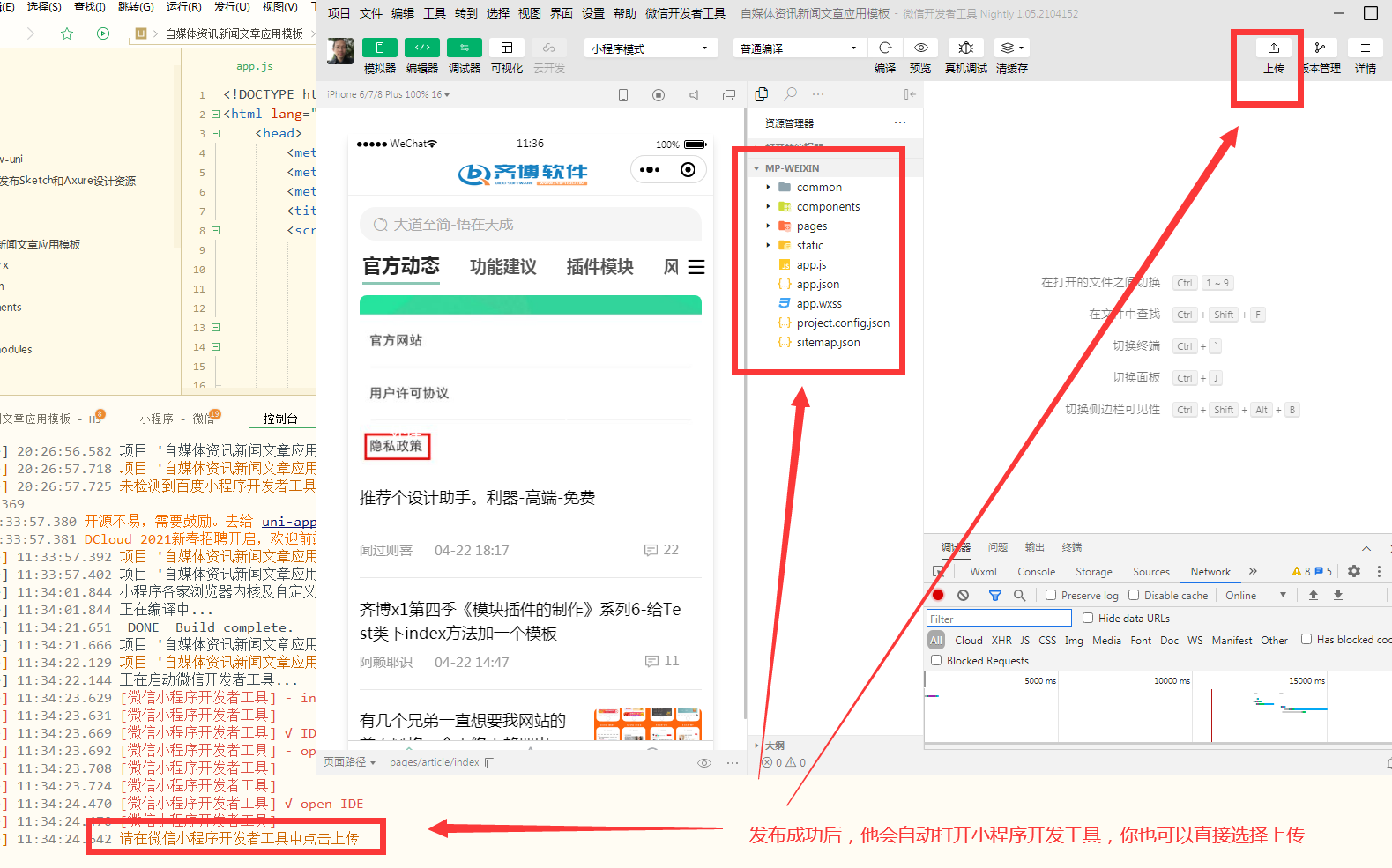This screenshot has height=868, width=1392.
Task: Open the app.wxss file
Action: coord(819,303)
